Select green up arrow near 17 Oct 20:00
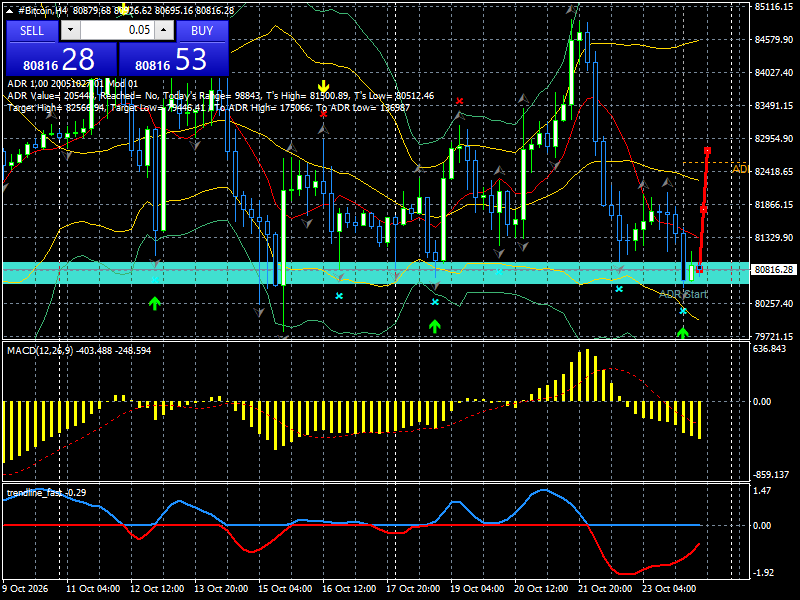This screenshot has height=600, width=800. [x=435, y=327]
